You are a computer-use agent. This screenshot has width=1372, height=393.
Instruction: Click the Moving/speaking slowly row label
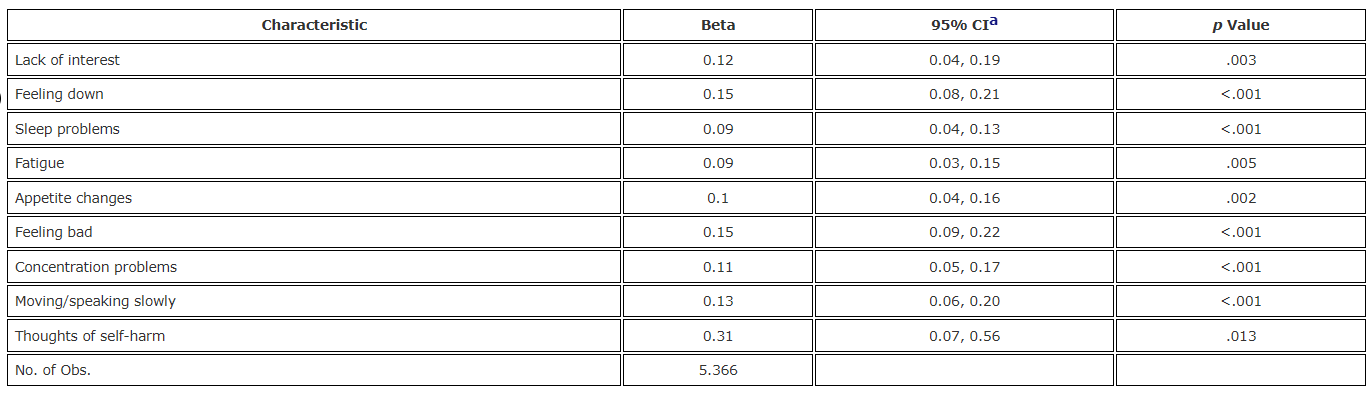click(95, 301)
